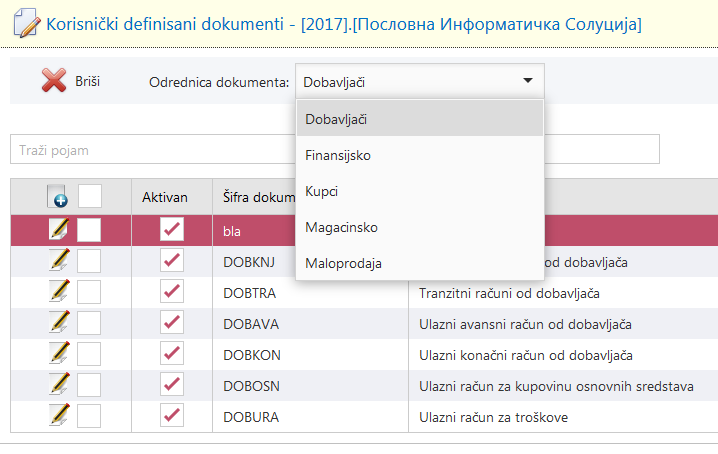Image resolution: width=718 pixels, height=454 pixels.
Task: Click the edit pencil for DOBURA row
Action: (x=59, y=415)
